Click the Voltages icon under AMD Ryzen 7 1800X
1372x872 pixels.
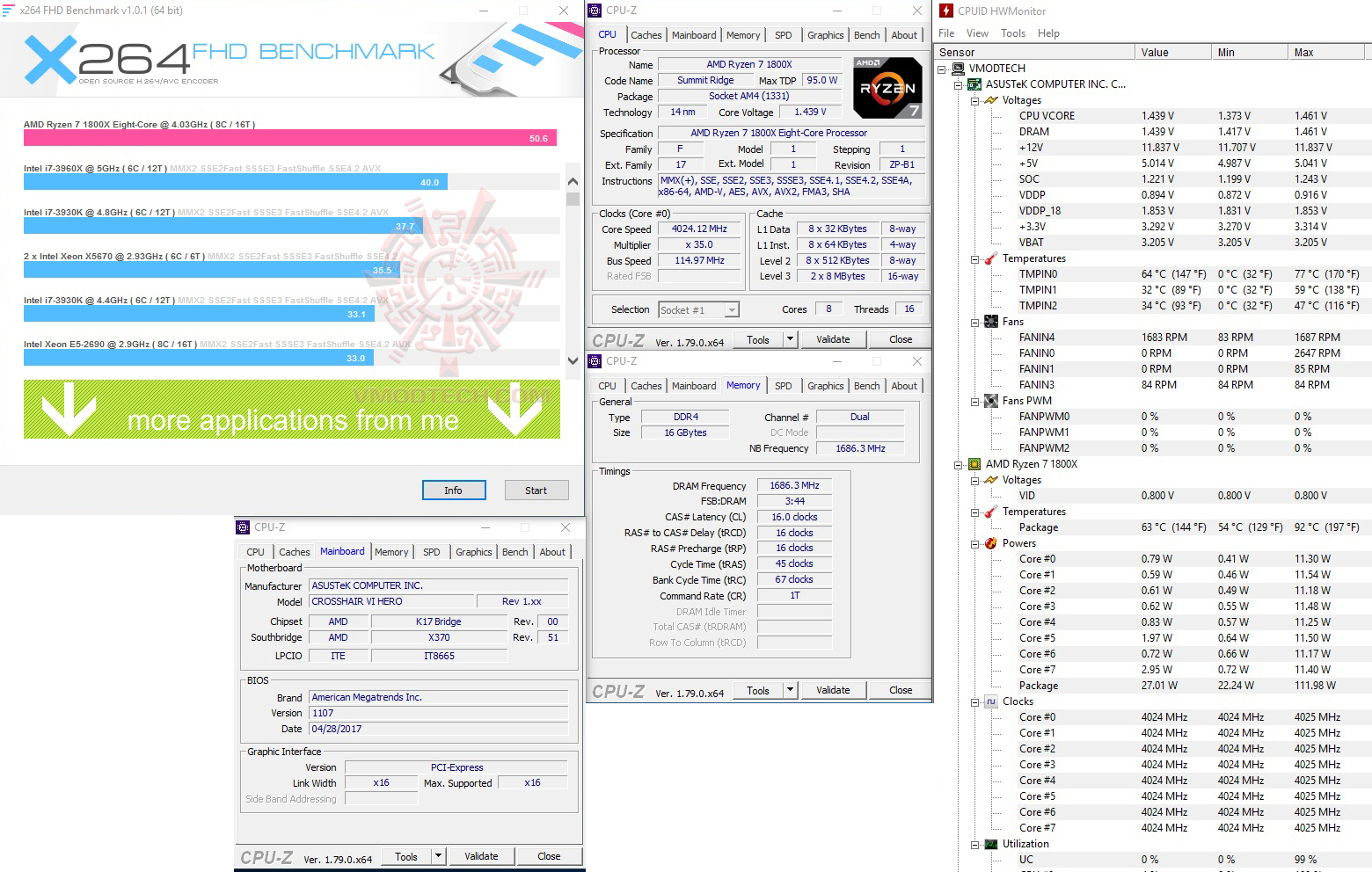click(991, 480)
